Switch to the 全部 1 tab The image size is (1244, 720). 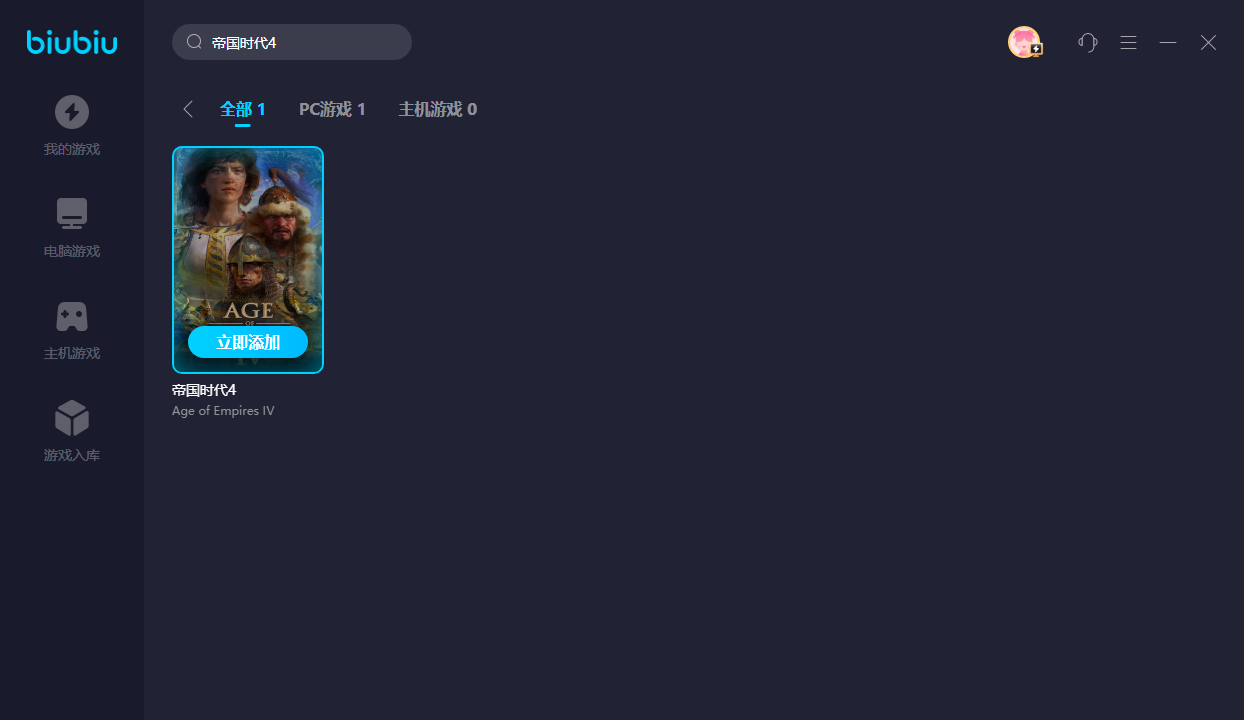243,109
